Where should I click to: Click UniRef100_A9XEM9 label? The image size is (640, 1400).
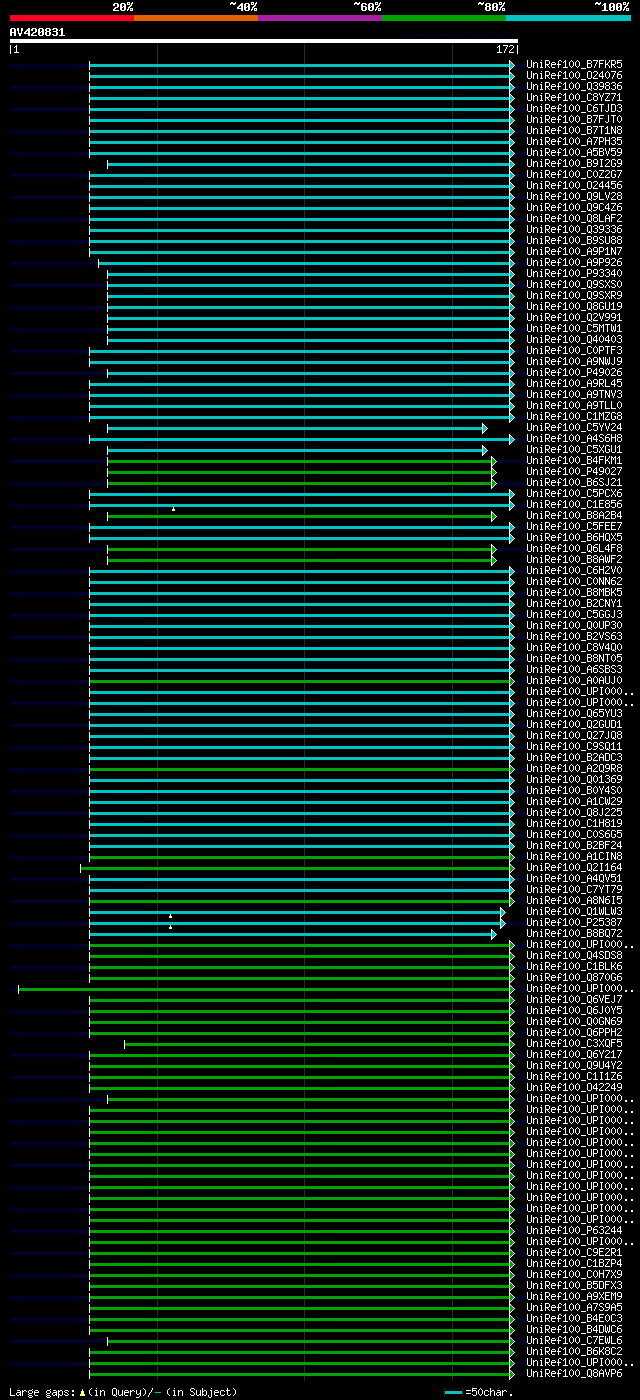tap(574, 1296)
